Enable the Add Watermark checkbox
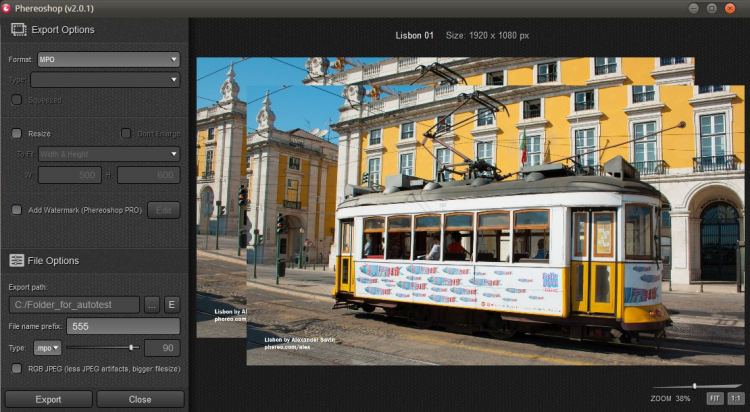750x412 pixels. pos(17,210)
